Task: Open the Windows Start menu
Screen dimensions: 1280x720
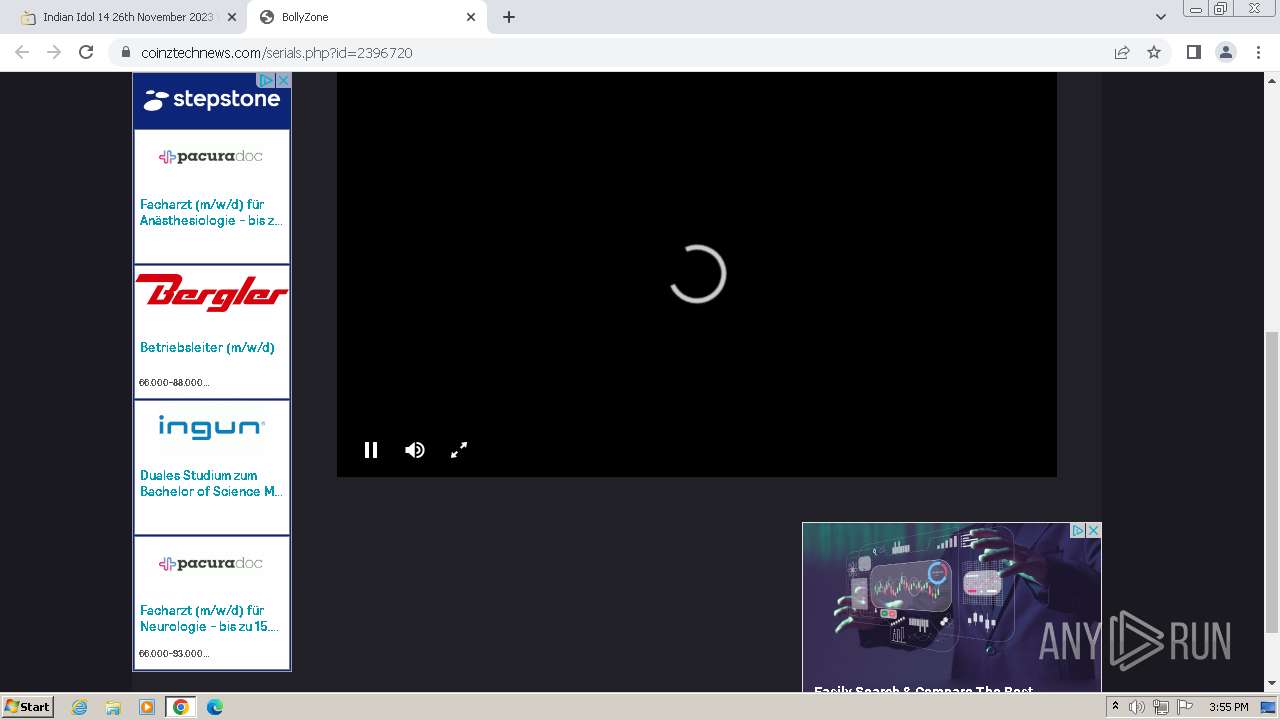Action: [x=27, y=706]
